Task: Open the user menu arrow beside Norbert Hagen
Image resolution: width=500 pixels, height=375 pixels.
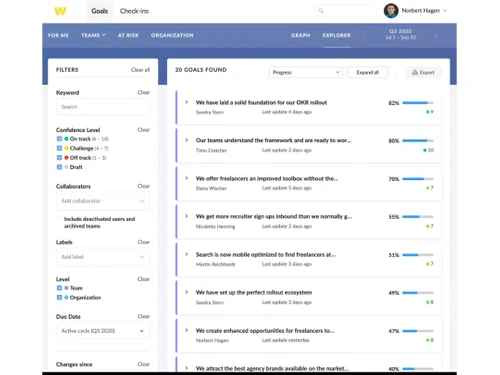Action: tap(444, 11)
